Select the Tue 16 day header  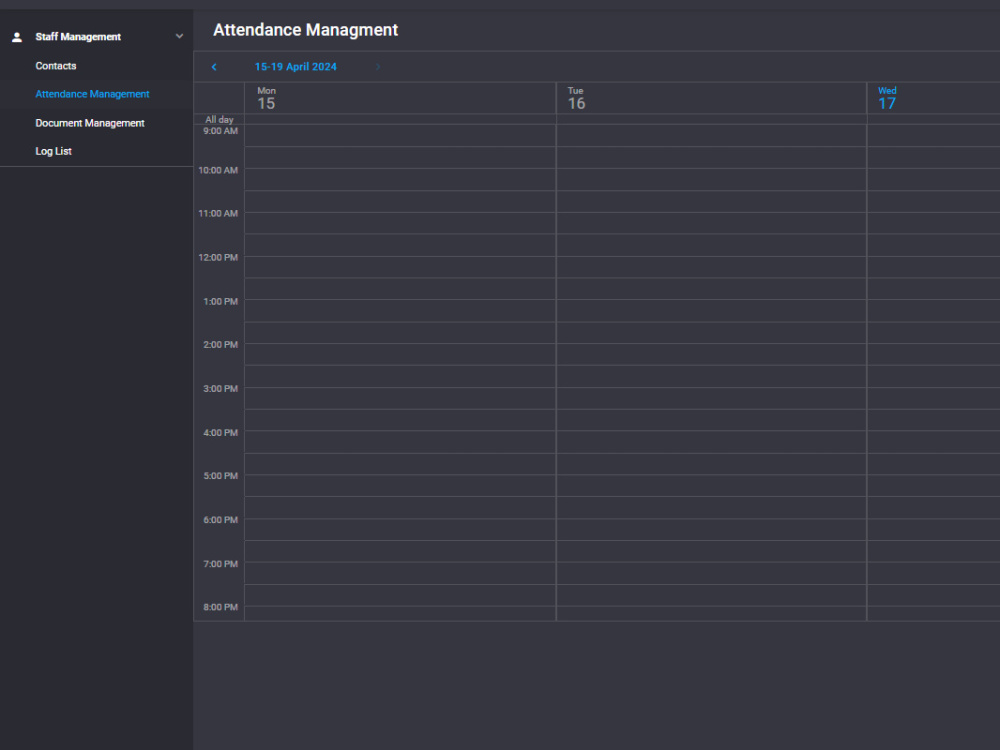point(576,97)
